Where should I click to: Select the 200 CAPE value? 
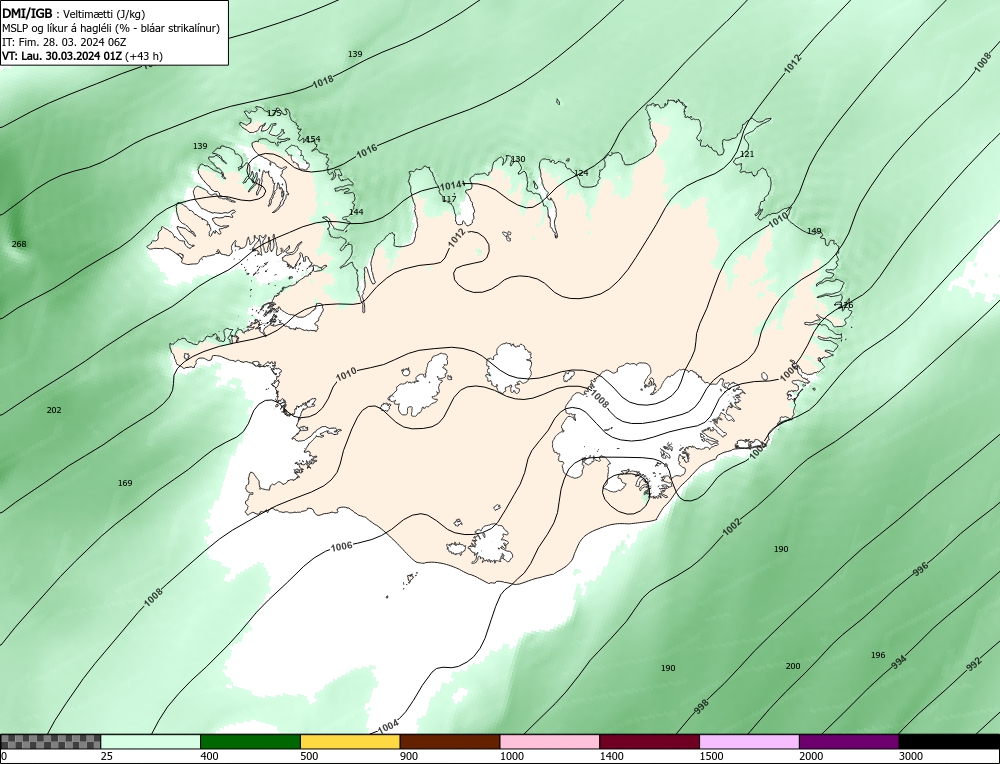pos(793,666)
